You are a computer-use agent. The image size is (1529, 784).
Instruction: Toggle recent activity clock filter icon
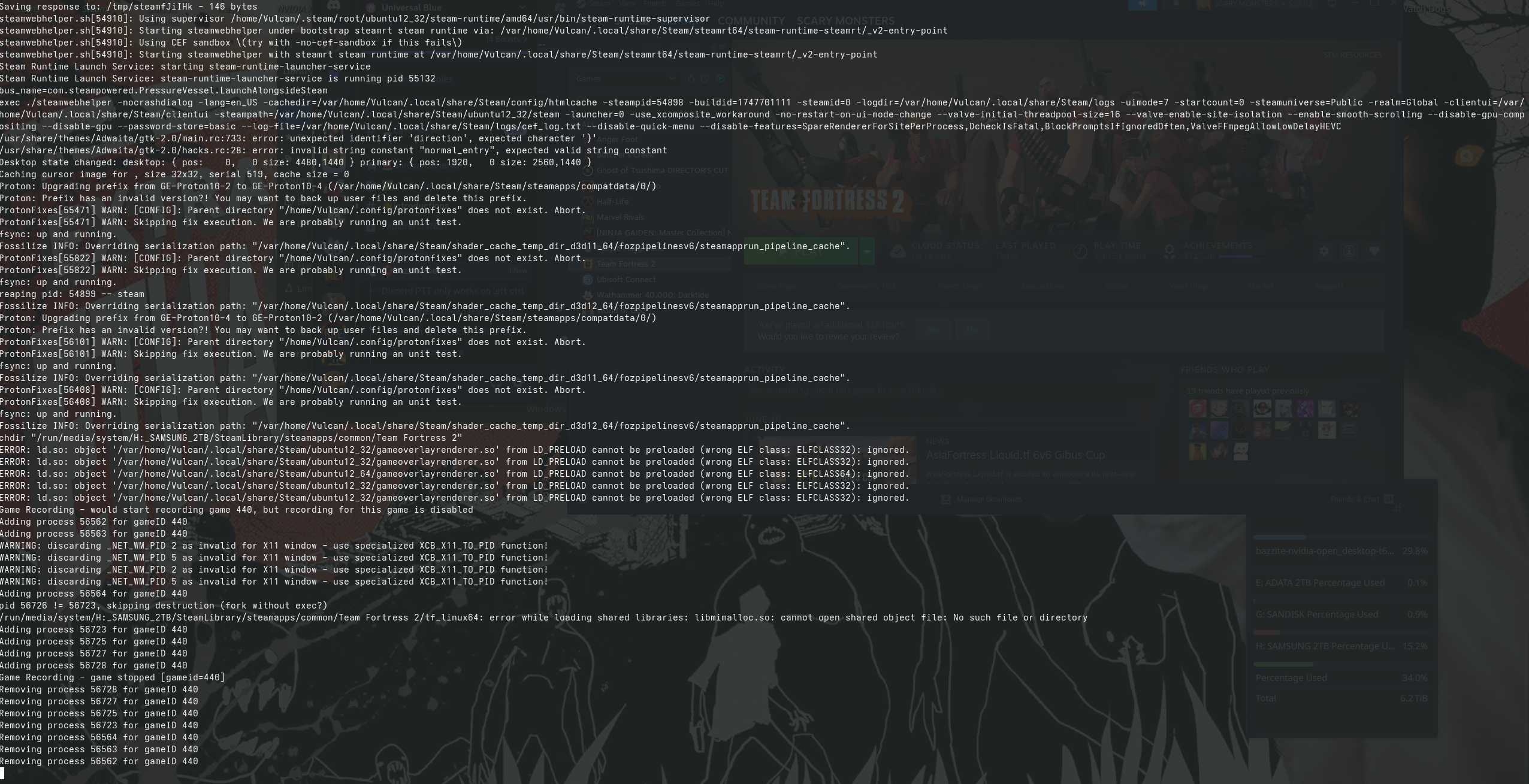pyautogui.click(x=705, y=78)
